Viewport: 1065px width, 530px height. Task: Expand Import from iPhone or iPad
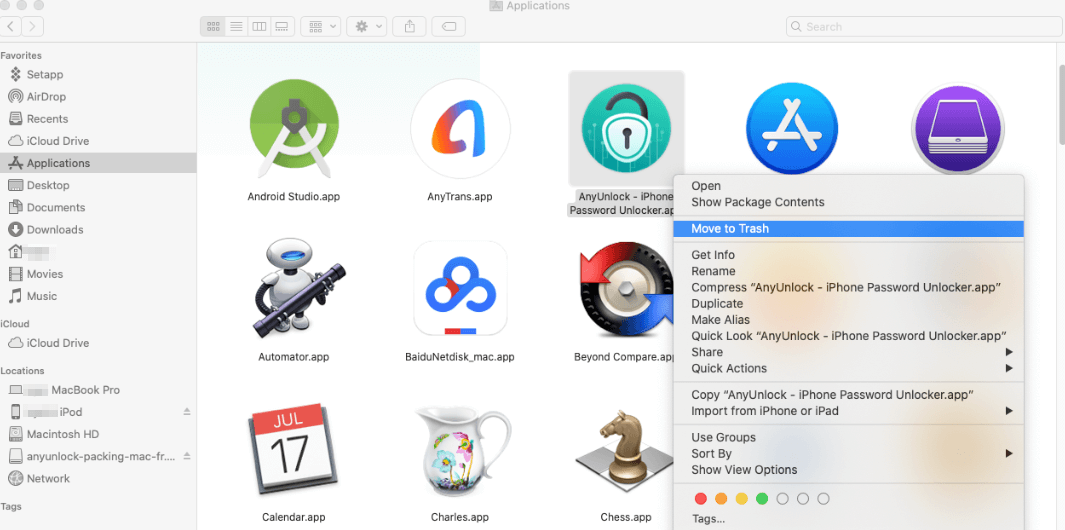point(848,411)
